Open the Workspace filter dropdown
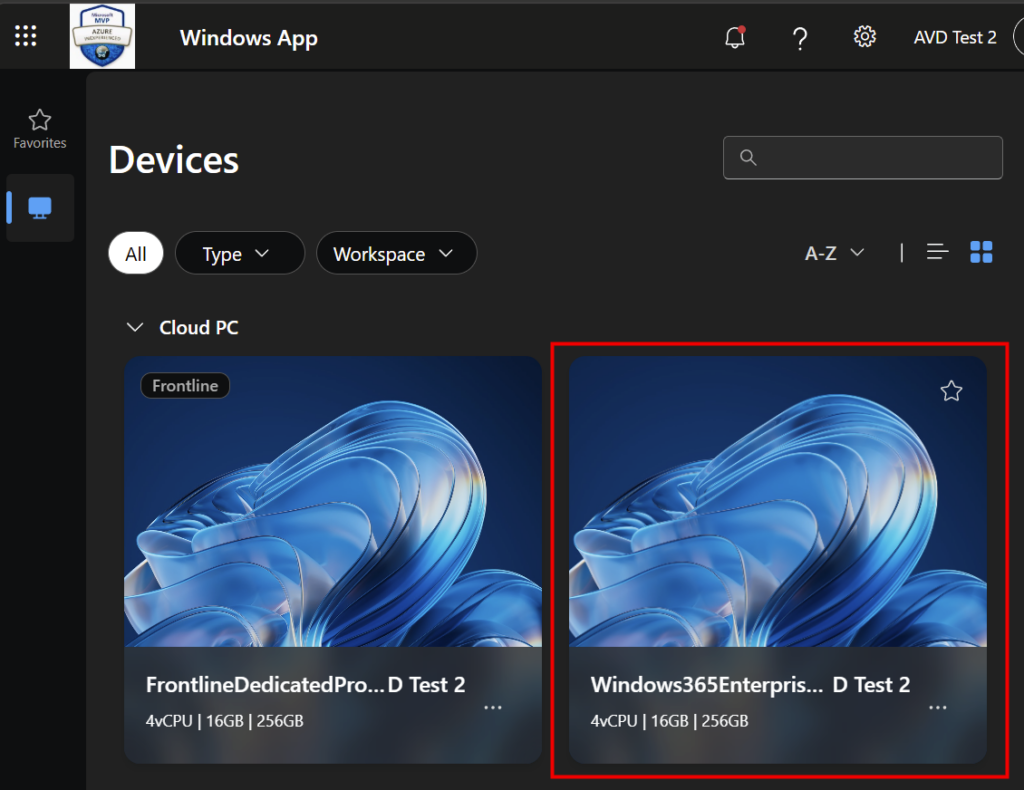This screenshot has width=1024, height=790. coord(395,254)
